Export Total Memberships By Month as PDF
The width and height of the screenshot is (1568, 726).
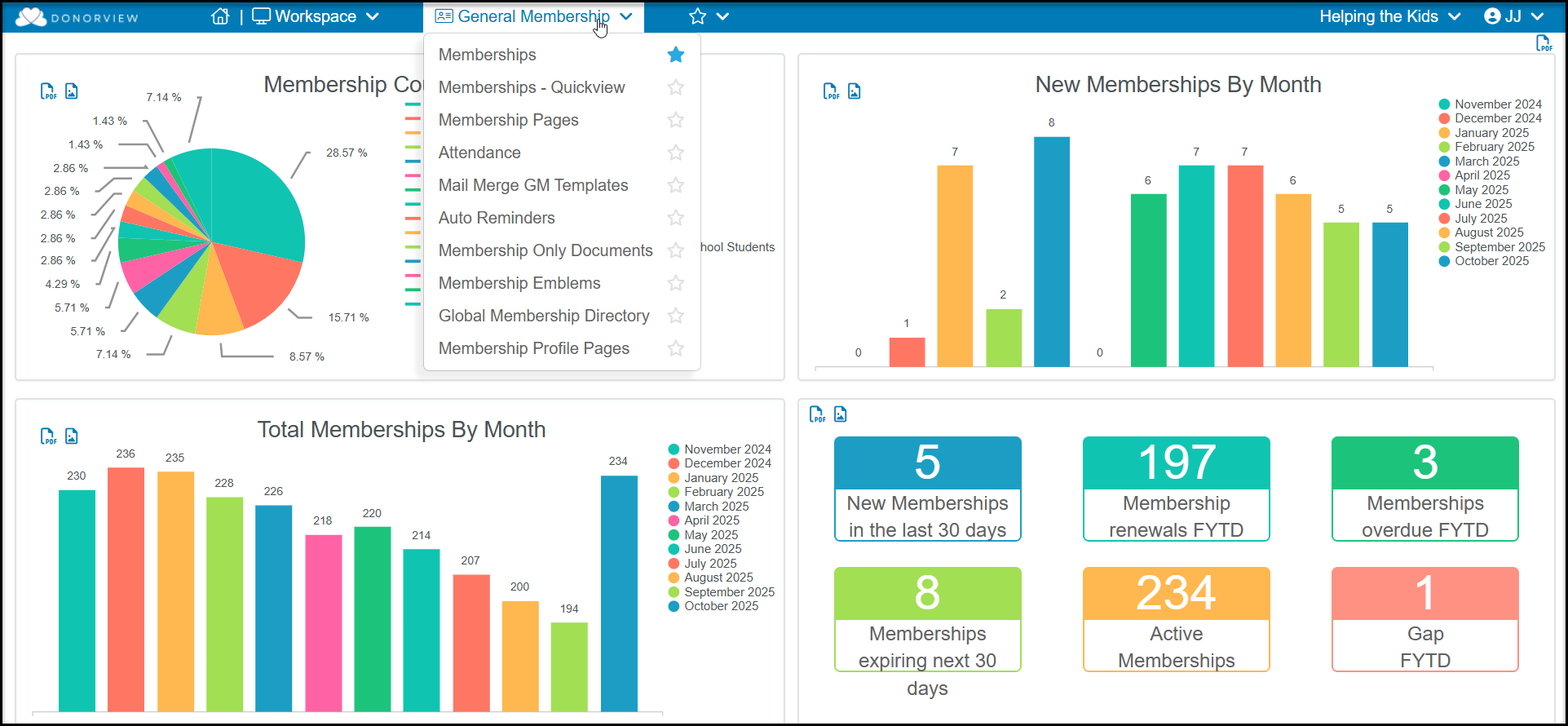pyautogui.click(x=48, y=436)
